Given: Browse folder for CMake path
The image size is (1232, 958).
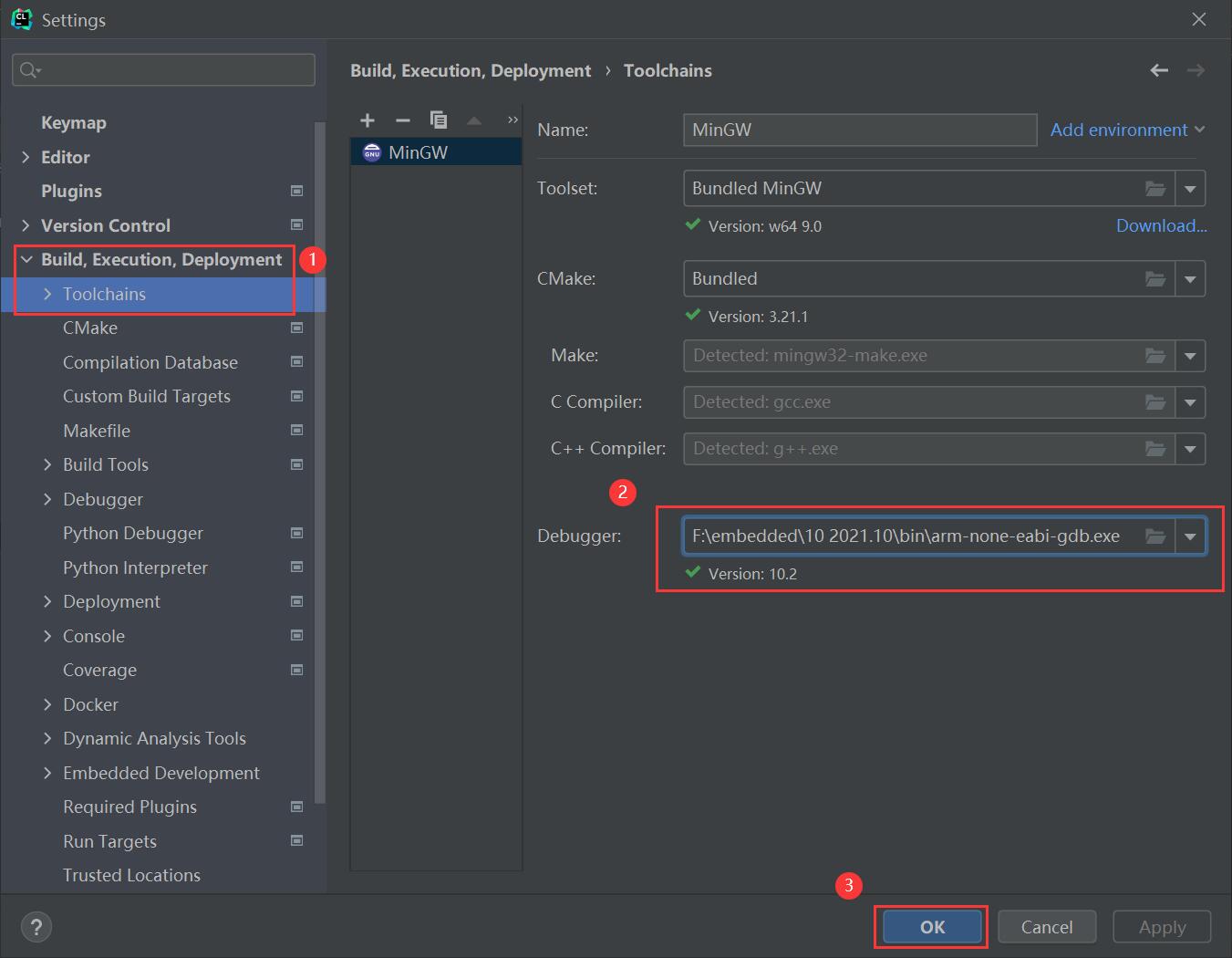Looking at the screenshot, I should [x=1155, y=279].
